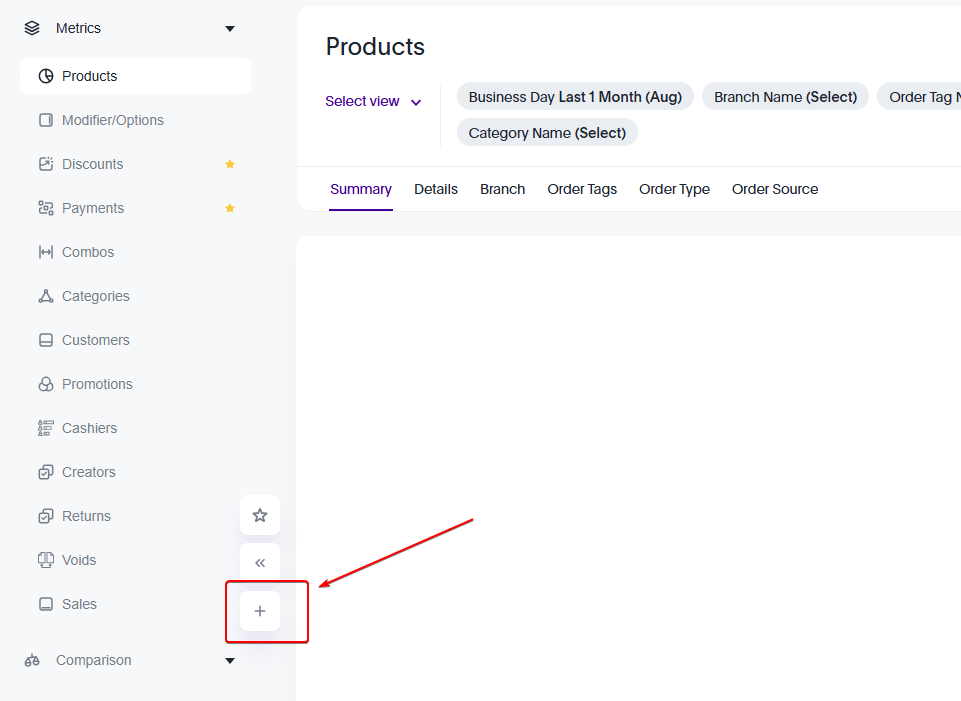
Task: Open the Select view dropdown
Action: 373,101
